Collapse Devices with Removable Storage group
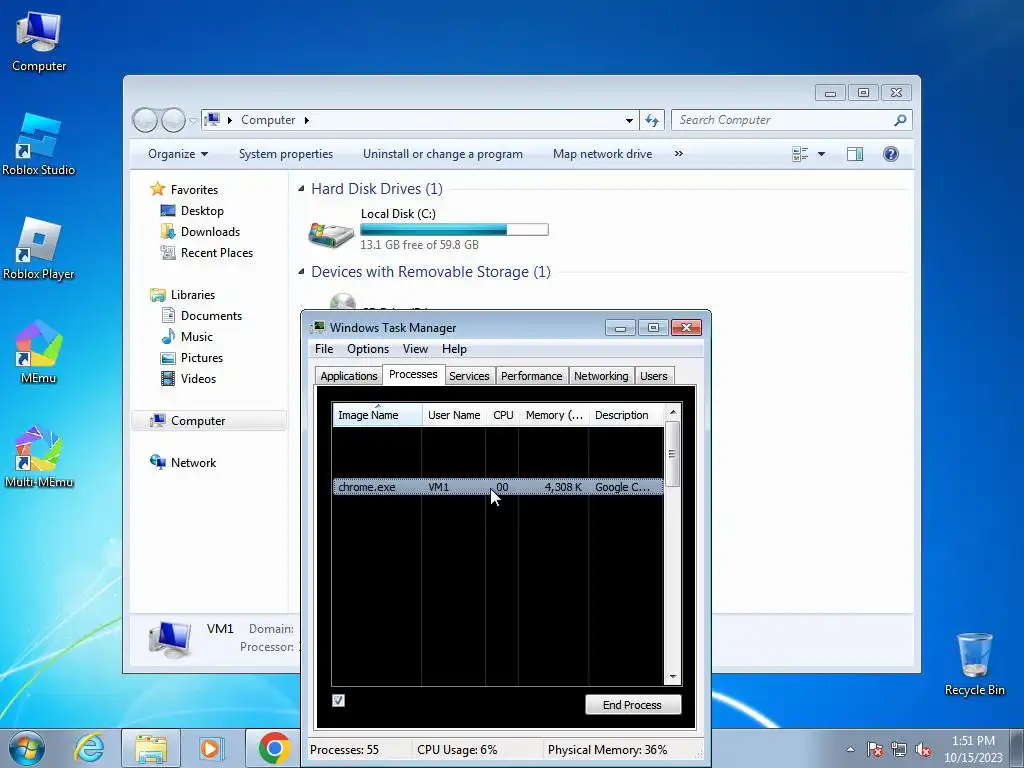This screenshot has height=768, width=1024. pyautogui.click(x=301, y=272)
